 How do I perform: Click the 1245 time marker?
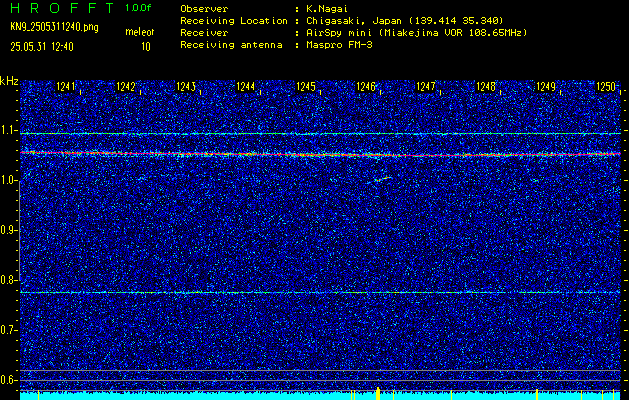pos(306,86)
